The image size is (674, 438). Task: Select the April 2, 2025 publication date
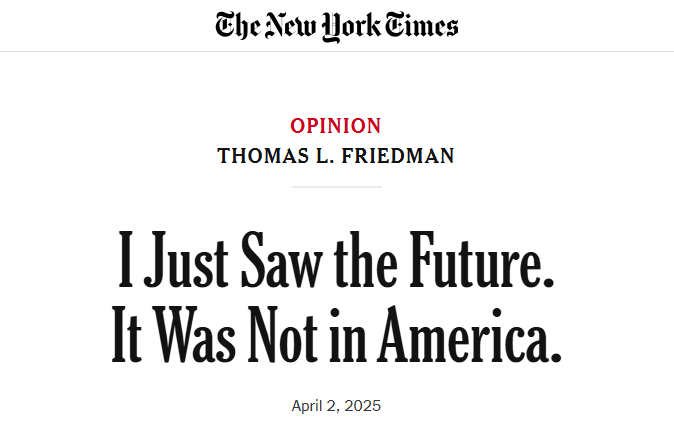[x=336, y=406]
